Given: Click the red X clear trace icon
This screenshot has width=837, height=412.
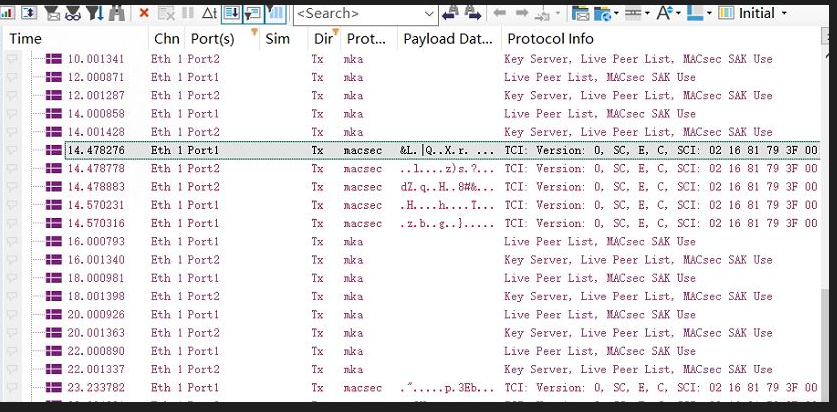Looking at the screenshot, I should [x=144, y=13].
